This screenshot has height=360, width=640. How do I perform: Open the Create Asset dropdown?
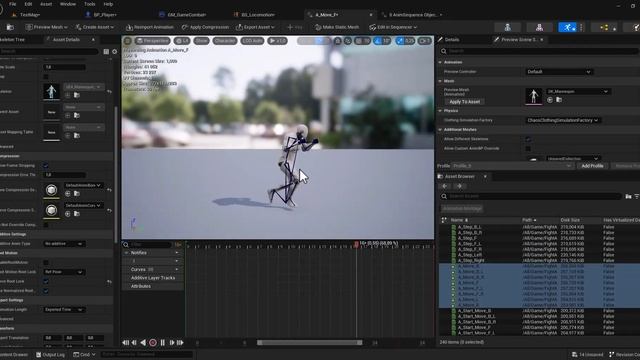(x=95, y=27)
